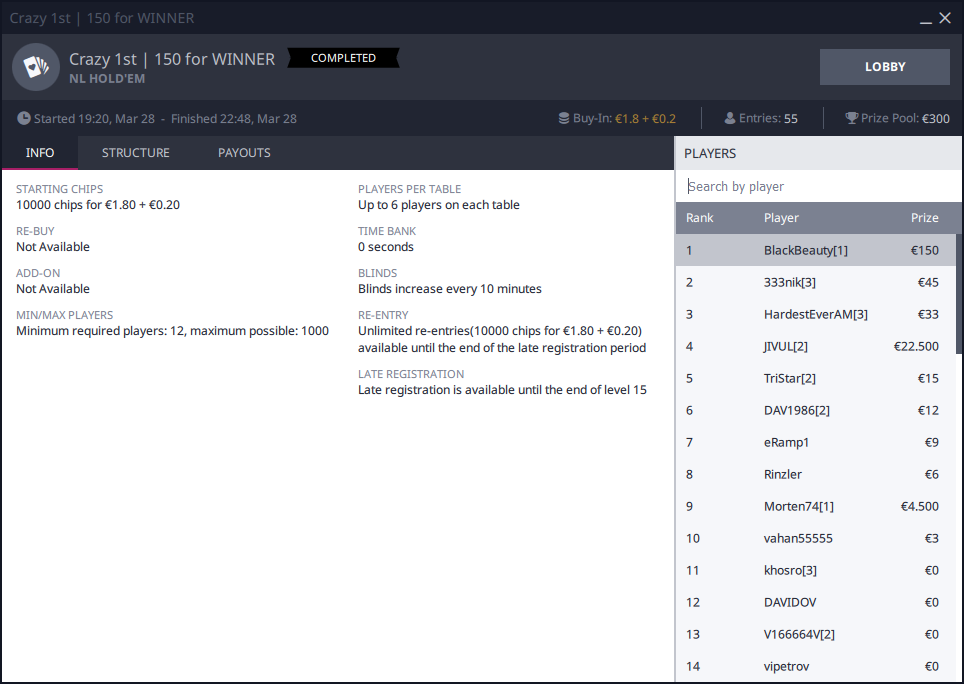Click the €4.500 prize value
Screen dimensions: 964x684
919,506
